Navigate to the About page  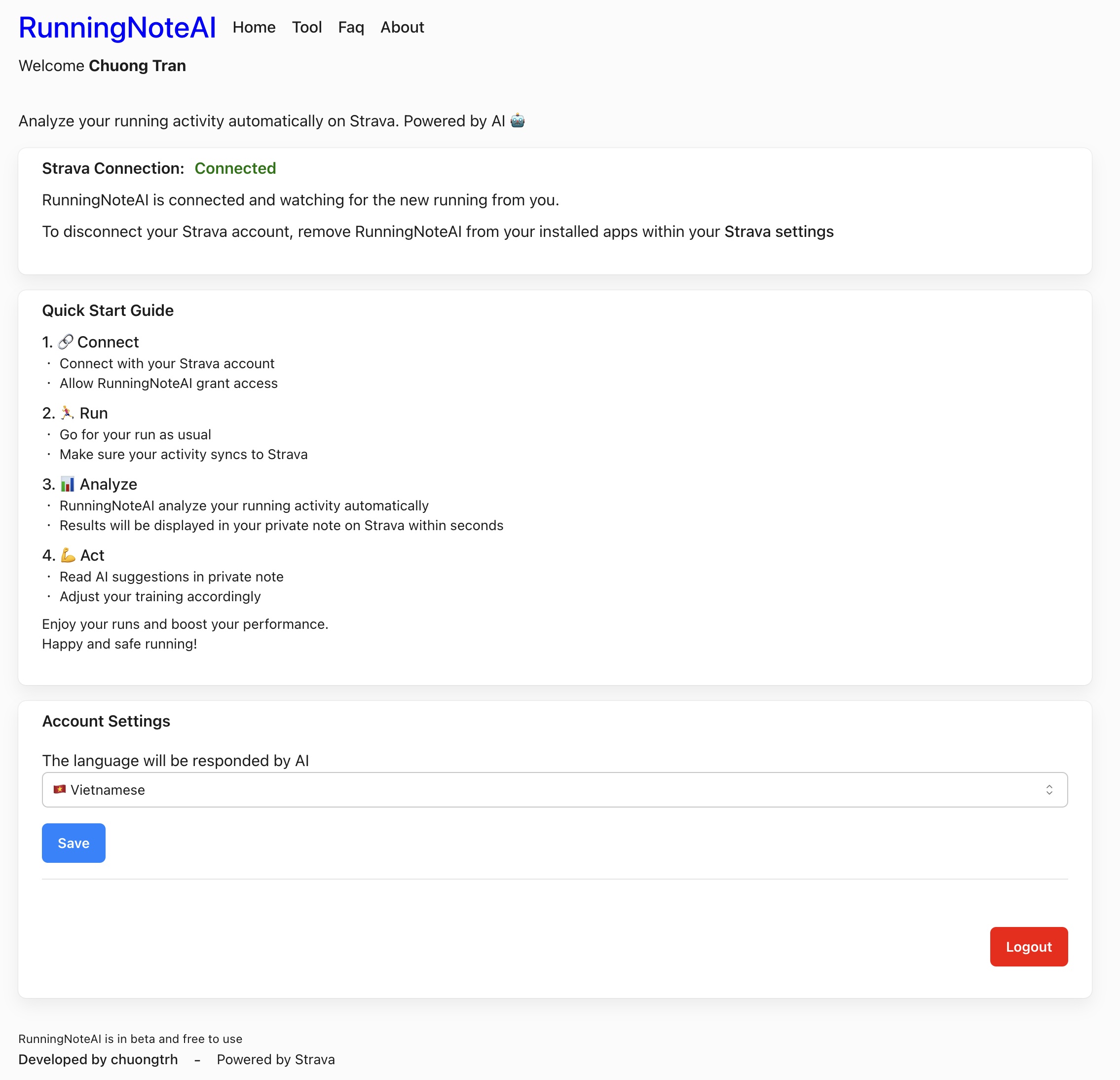point(402,28)
